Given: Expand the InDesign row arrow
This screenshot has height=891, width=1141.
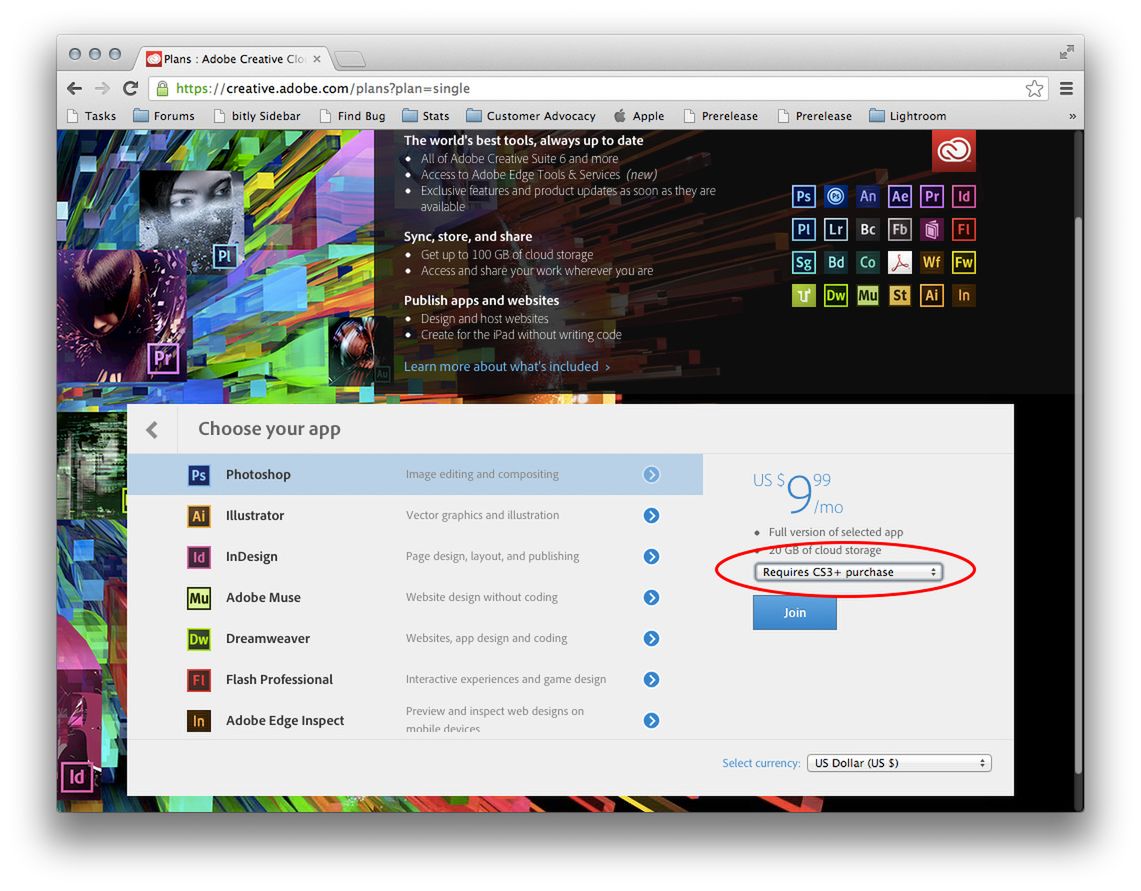Looking at the screenshot, I should coord(651,557).
